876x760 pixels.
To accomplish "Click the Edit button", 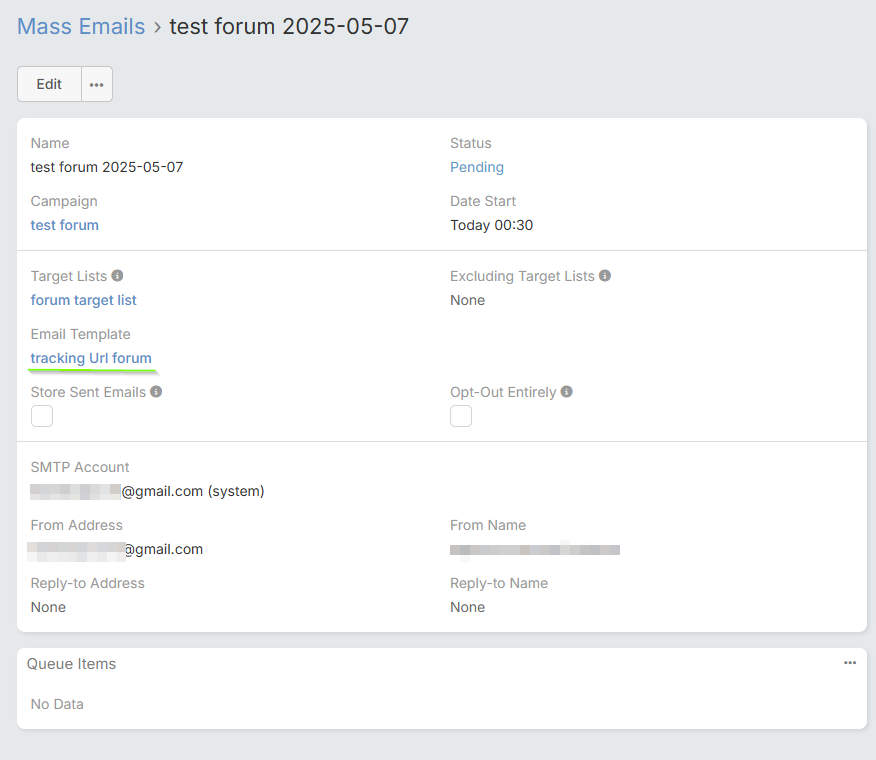I will tap(49, 85).
